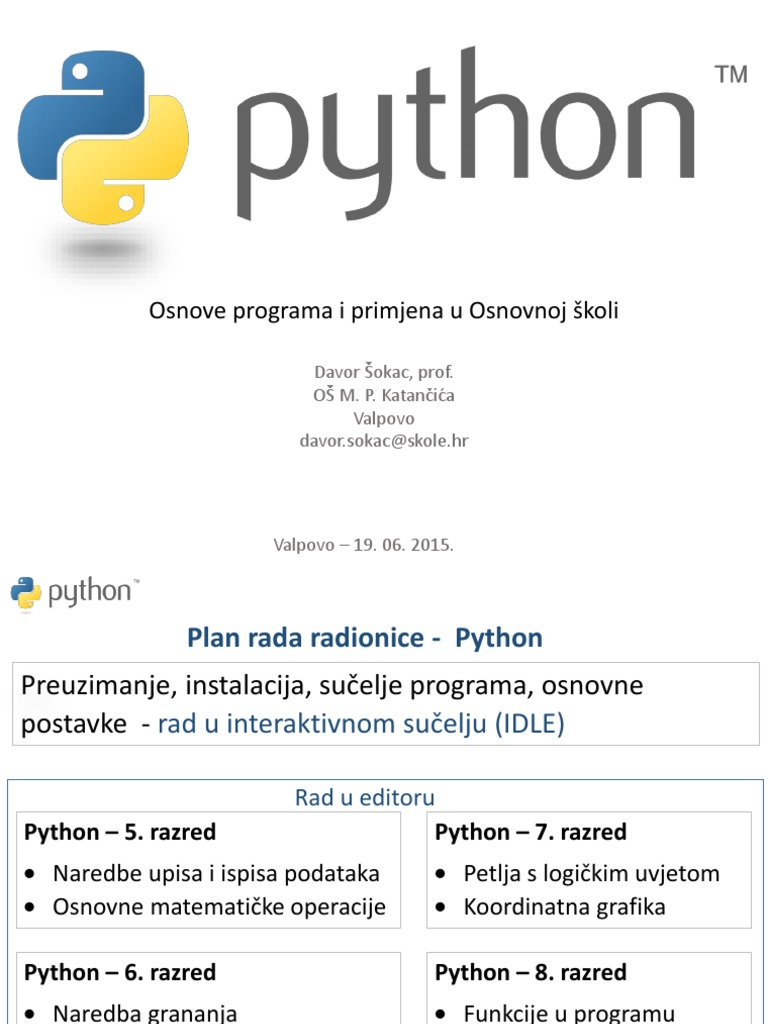Click 'Petlja s logičkim uvjetom' bullet
This screenshot has width=768, height=1024.
click(591, 873)
